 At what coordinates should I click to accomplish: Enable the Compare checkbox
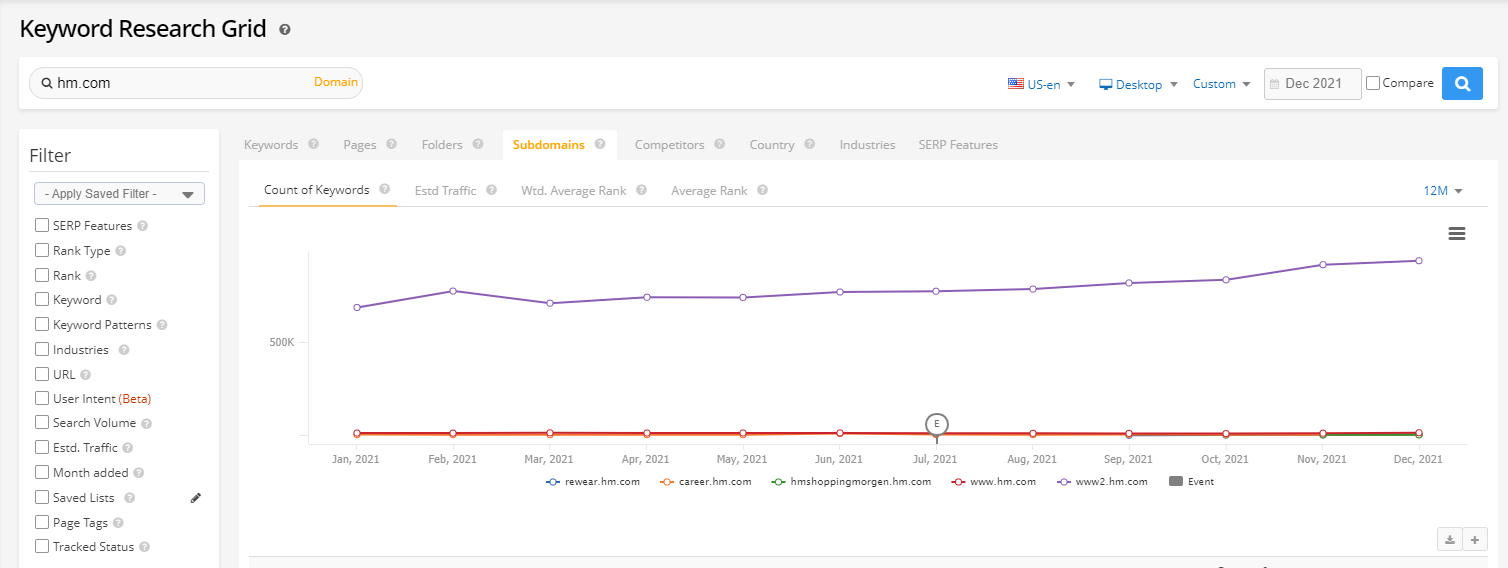coord(1373,83)
